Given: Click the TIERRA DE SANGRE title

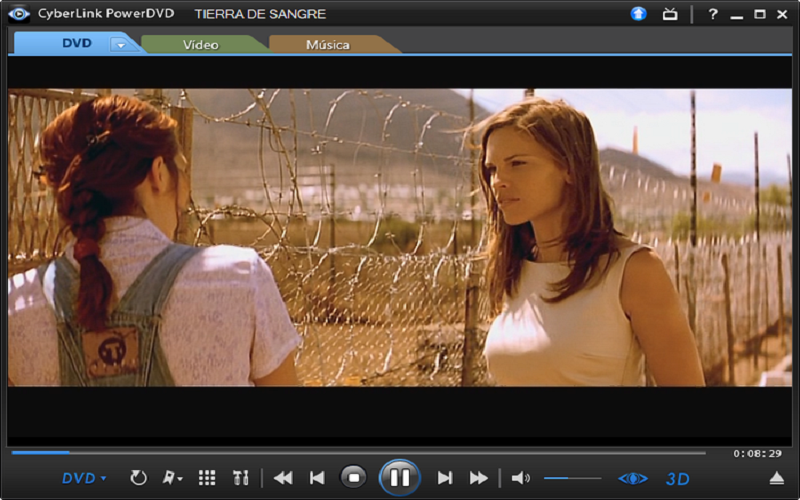Looking at the screenshot, I should click(260, 14).
